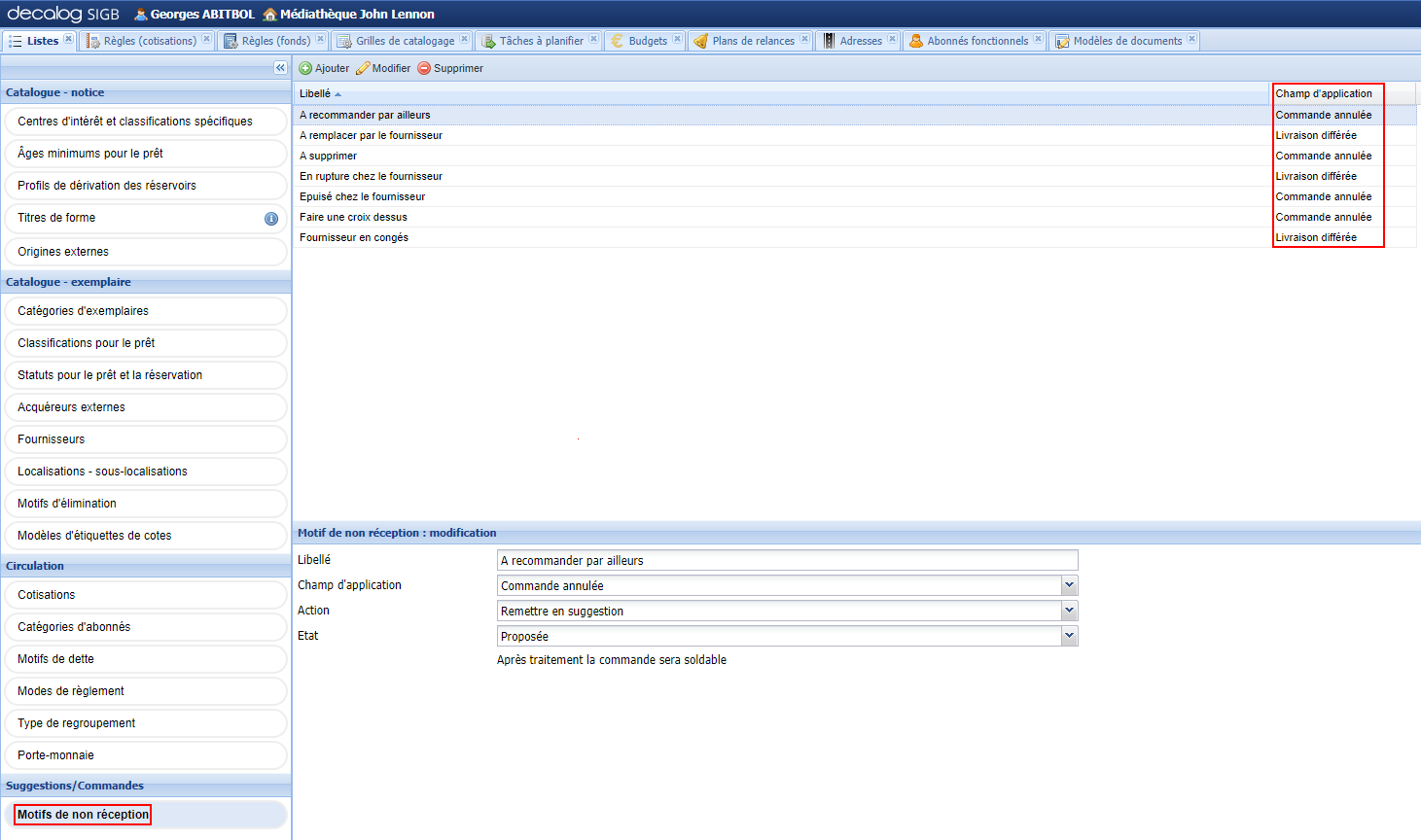Viewport: 1421px width, 840px height.
Task: Click the Libellé text field
Action: 786,560
